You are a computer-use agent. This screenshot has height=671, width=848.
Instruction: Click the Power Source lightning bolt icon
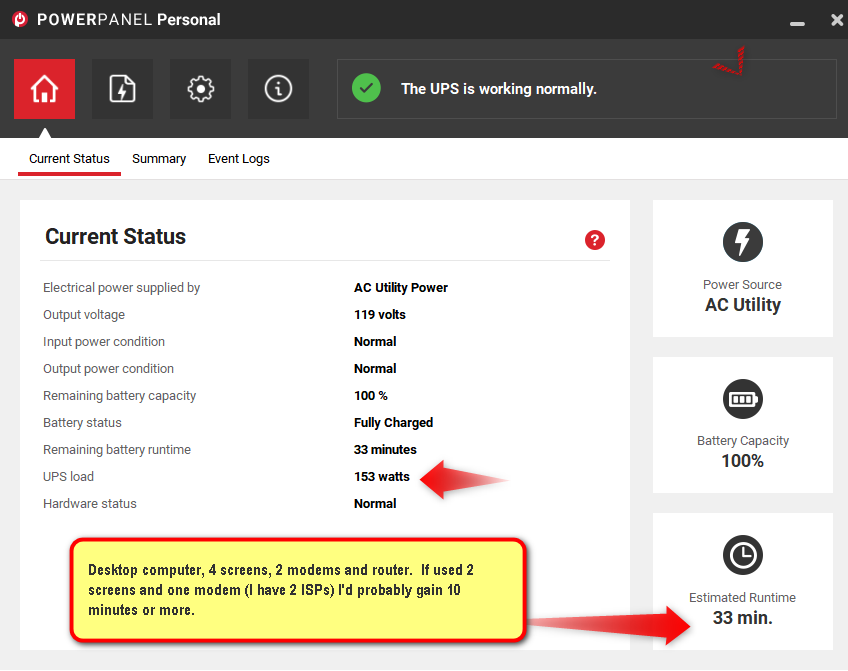point(742,242)
